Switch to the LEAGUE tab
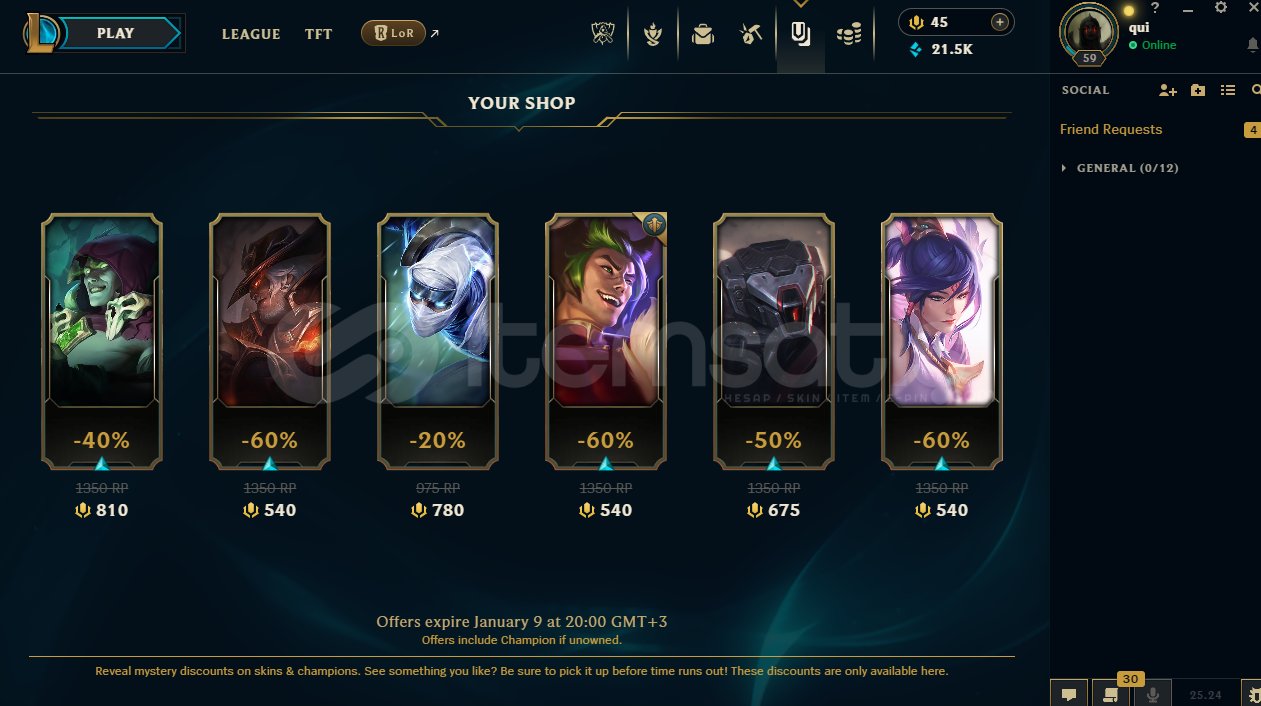Screen dimensions: 1261x706 (x=251, y=34)
